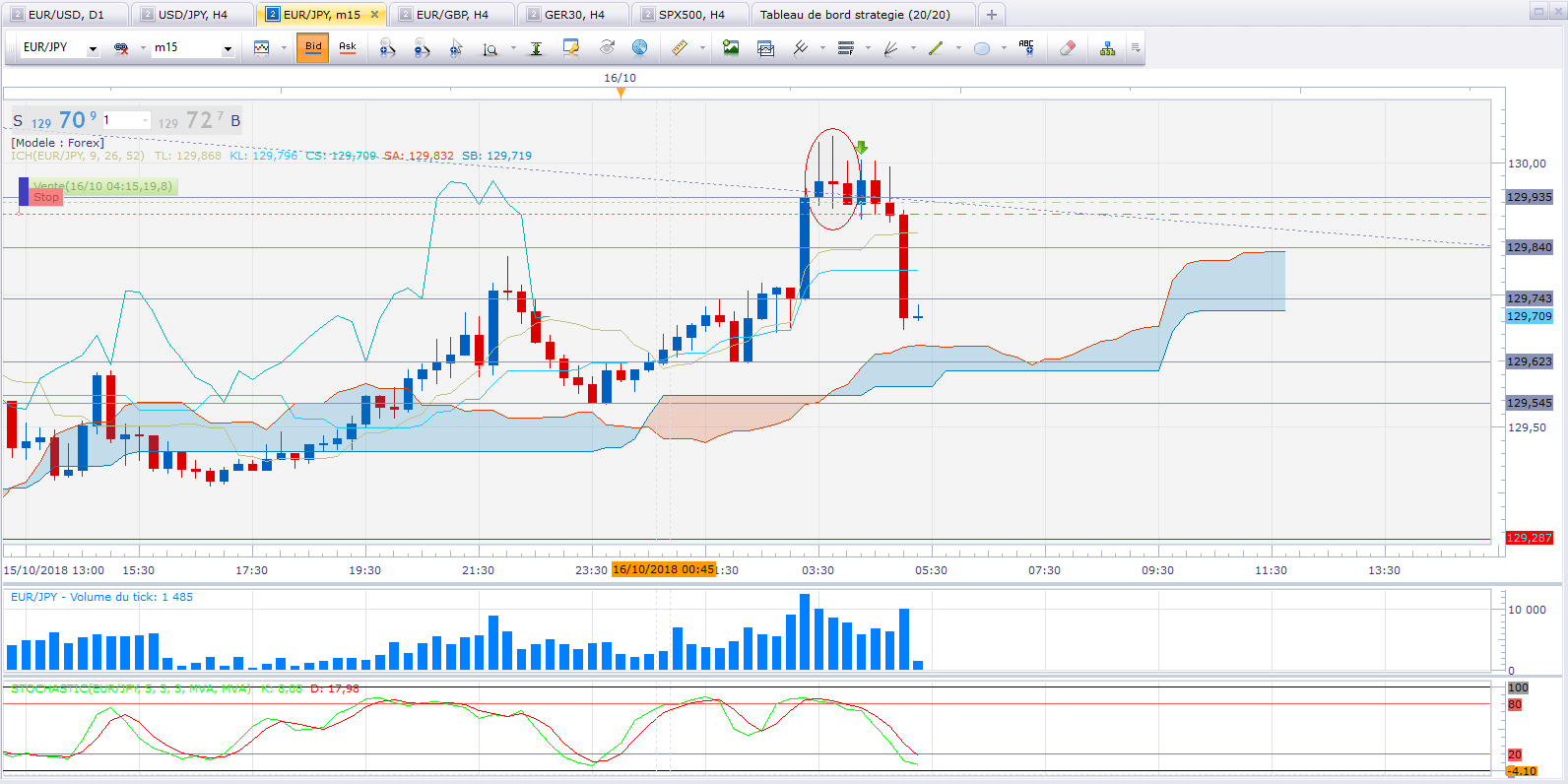Click the green hierarchy tree icon
1568x784 pixels.
click(1108, 47)
